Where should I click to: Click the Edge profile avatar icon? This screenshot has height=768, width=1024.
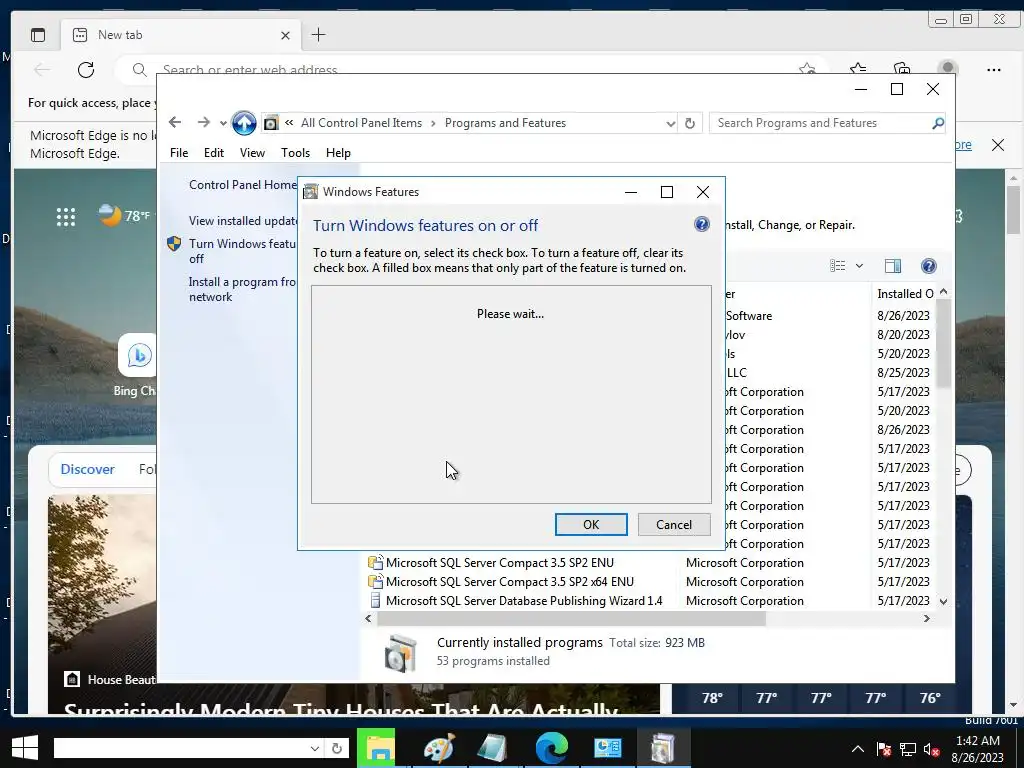[948, 67]
